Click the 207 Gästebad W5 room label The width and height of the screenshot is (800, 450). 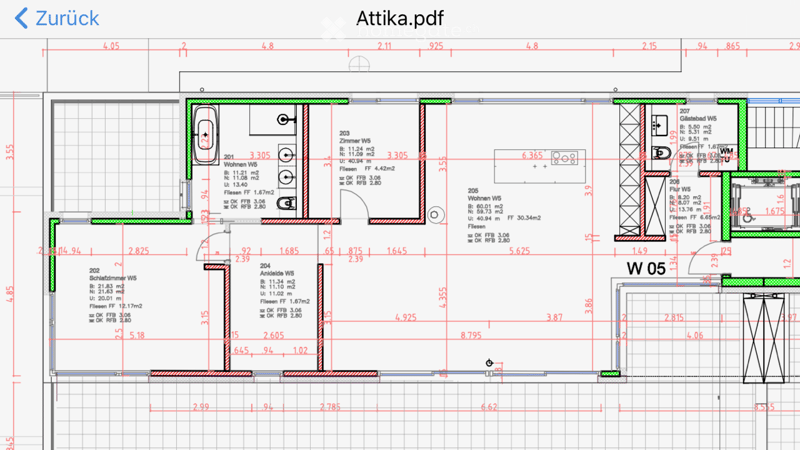[x=697, y=115]
